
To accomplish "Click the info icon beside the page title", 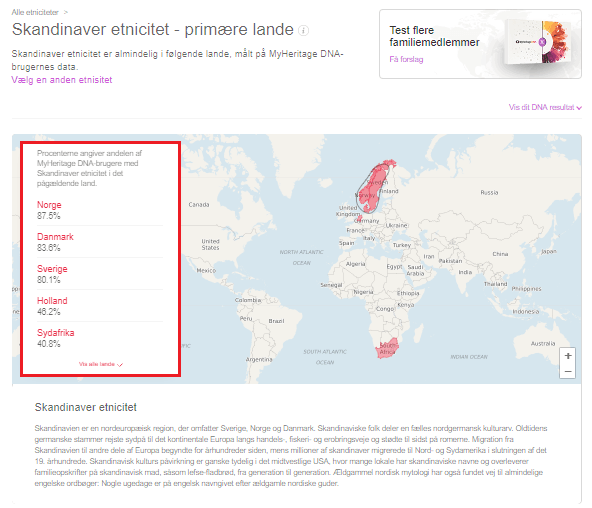I will click(x=304, y=30).
